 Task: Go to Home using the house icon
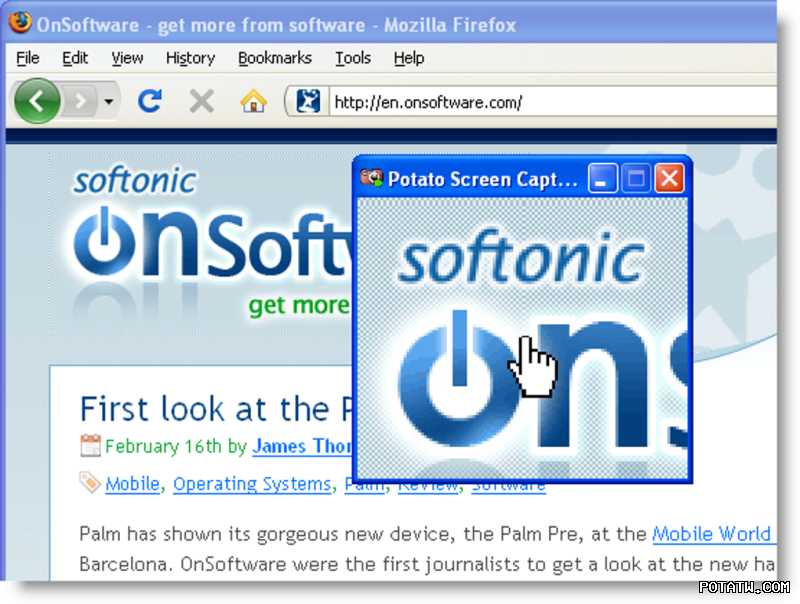tap(254, 101)
